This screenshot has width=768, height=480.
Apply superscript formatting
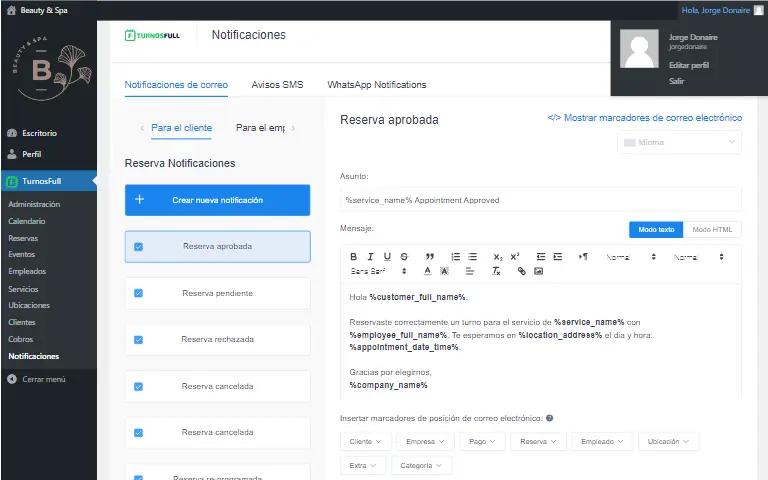pyautogui.click(x=515, y=257)
